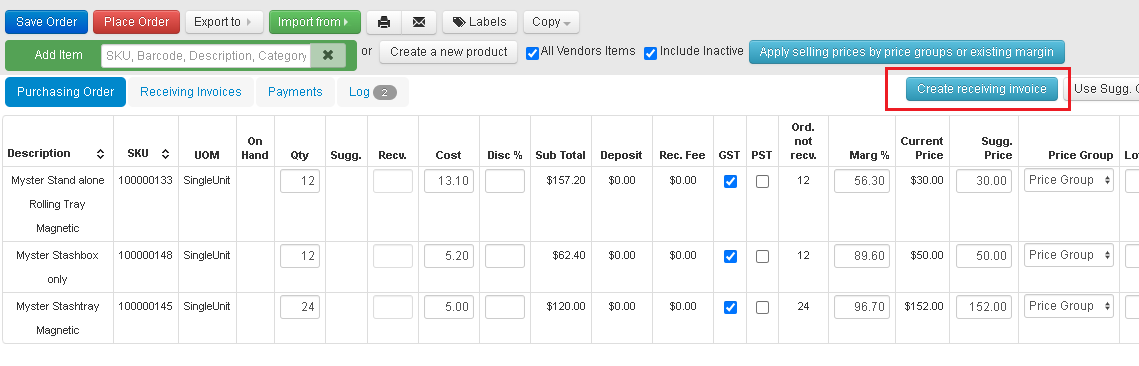Toggle Include Inactive checkbox
The height and width of the screenshot is (366, 1139).
coord(650,53)
